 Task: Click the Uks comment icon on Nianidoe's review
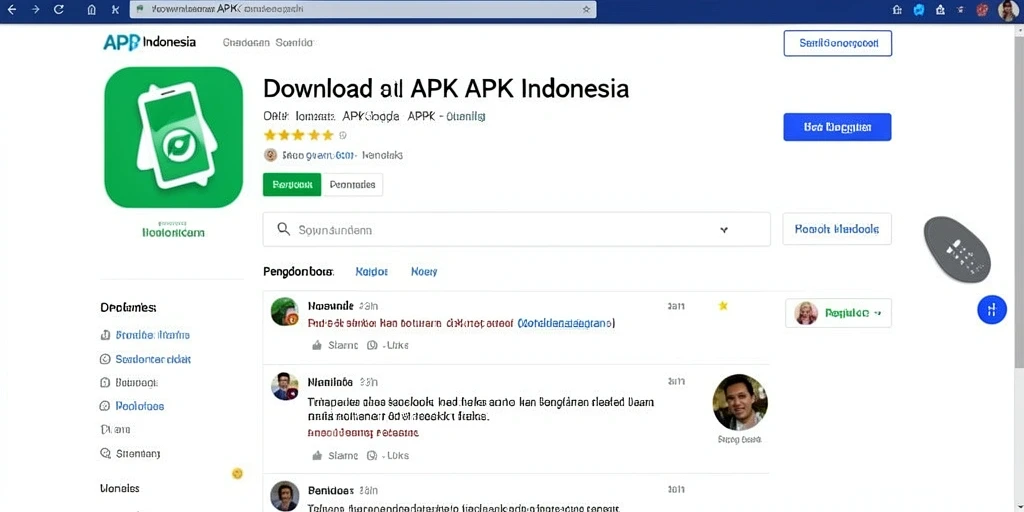tap(372, 455)
